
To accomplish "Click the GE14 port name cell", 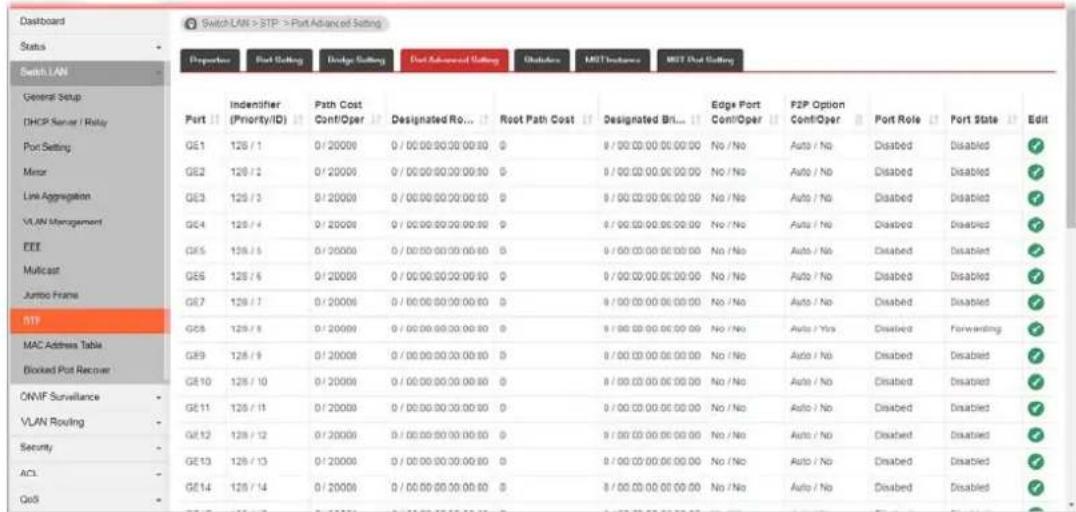I will 196,487.
